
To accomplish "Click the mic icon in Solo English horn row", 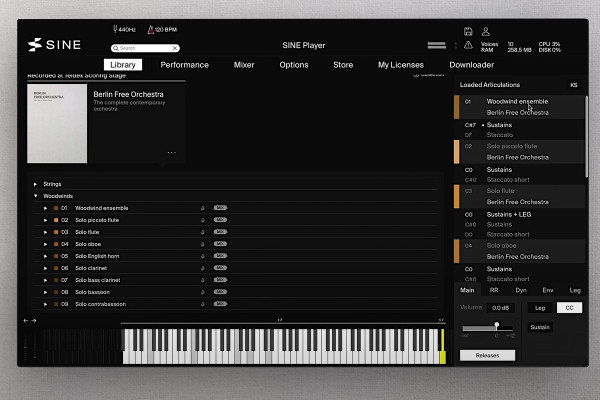I will point(203,256).
